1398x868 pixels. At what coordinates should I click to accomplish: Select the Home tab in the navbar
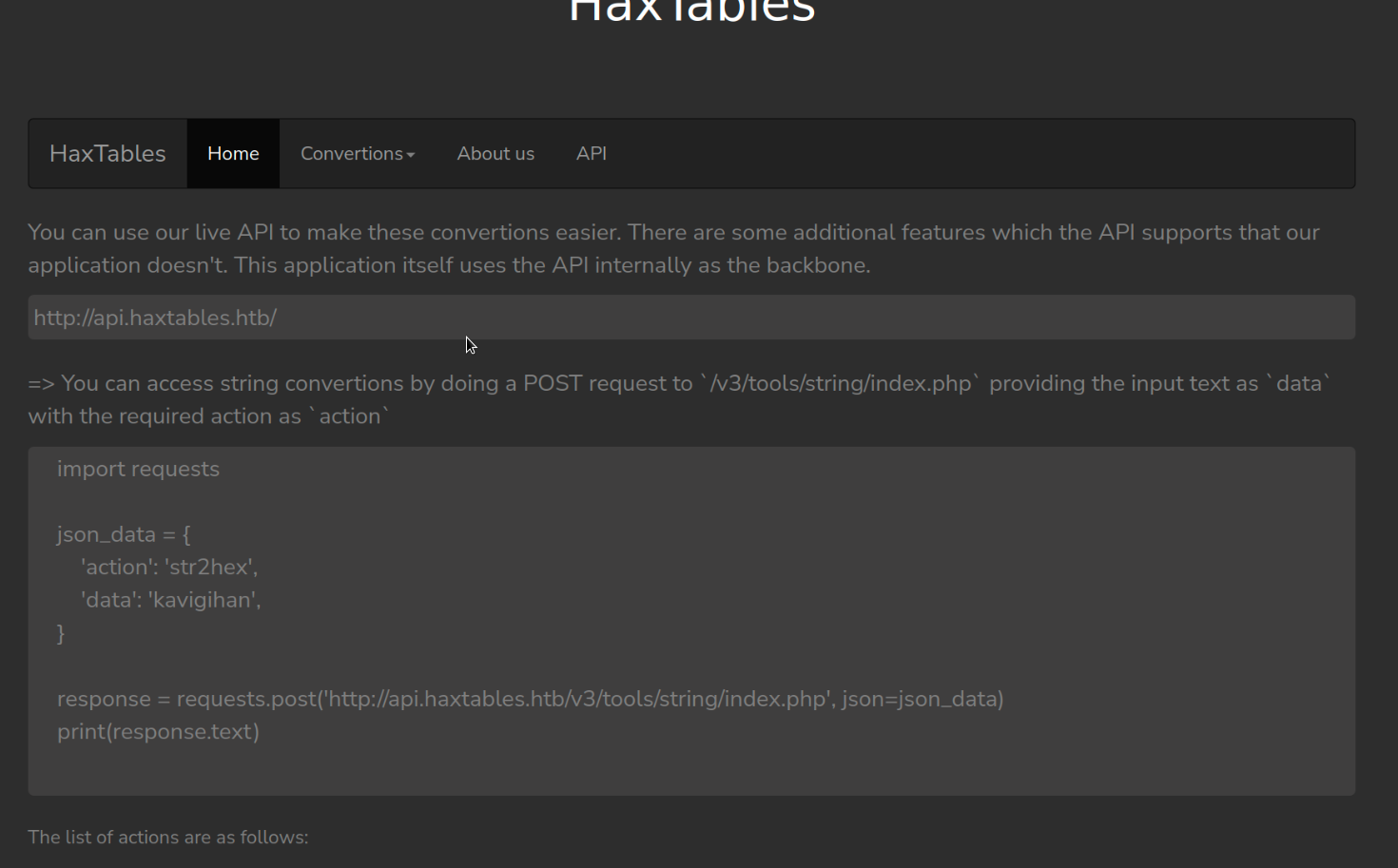[x=233, y=153]
